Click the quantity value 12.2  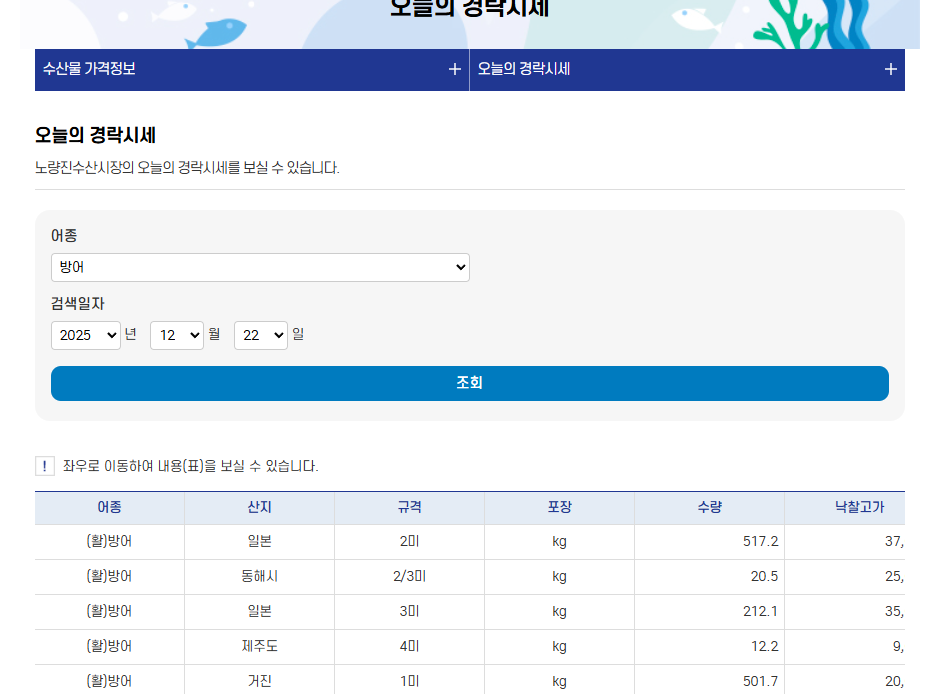pyautogui.click(x=765, y=646)
